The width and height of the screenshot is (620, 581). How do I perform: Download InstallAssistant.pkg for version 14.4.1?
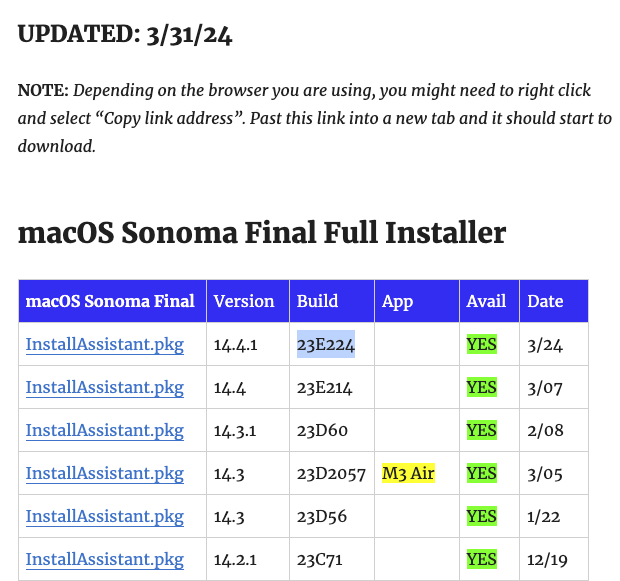tap(105, 345)
